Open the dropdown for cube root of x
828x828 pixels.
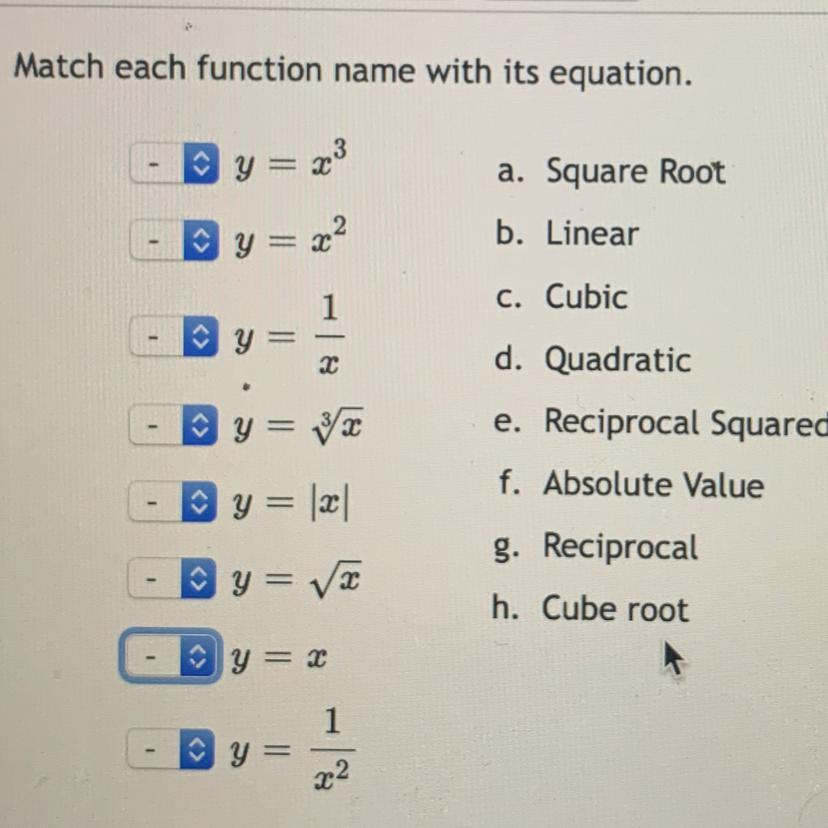tap(174, 425)
